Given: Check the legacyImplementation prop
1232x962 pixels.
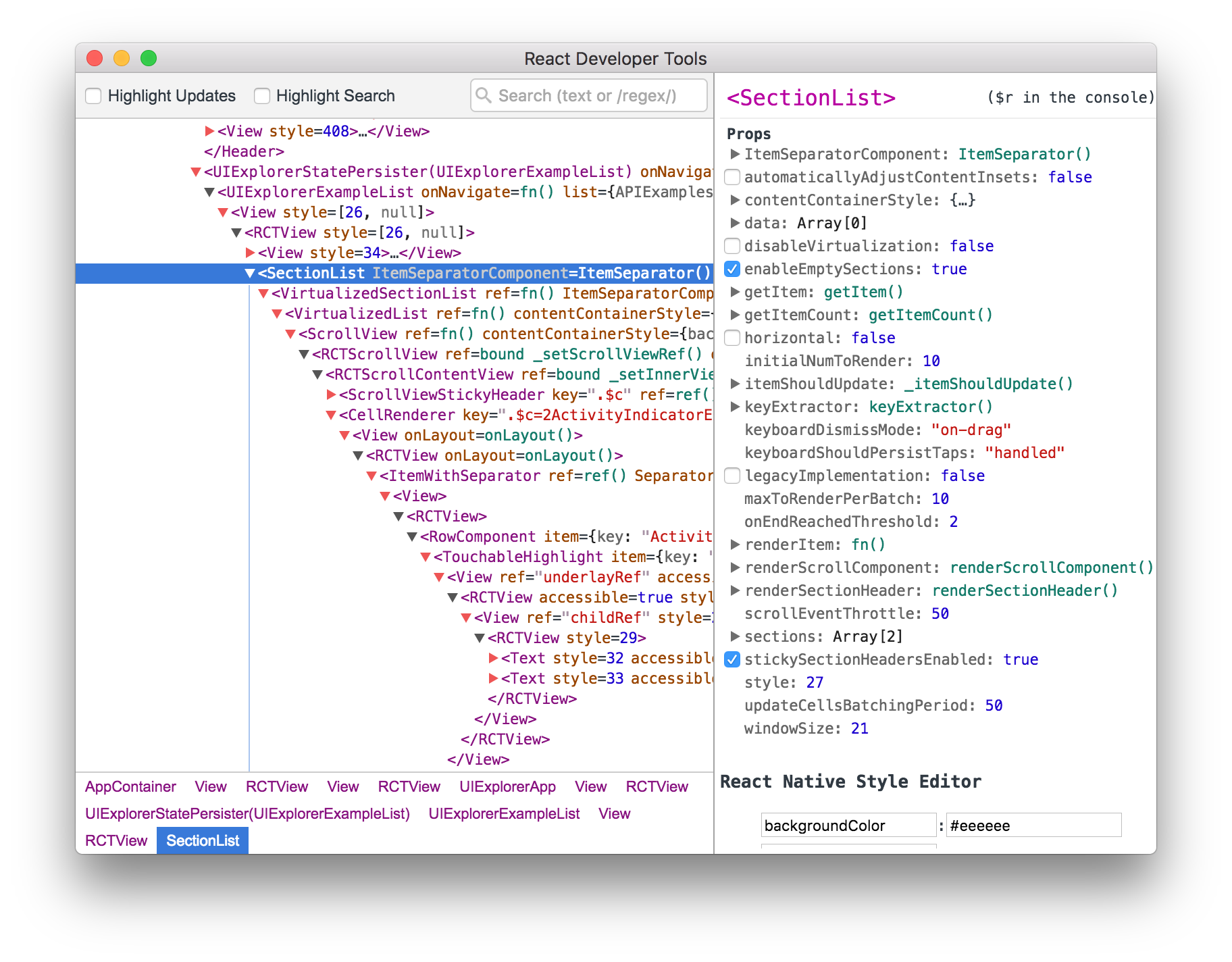Looking at the screenshot, I should pos(732,476).
